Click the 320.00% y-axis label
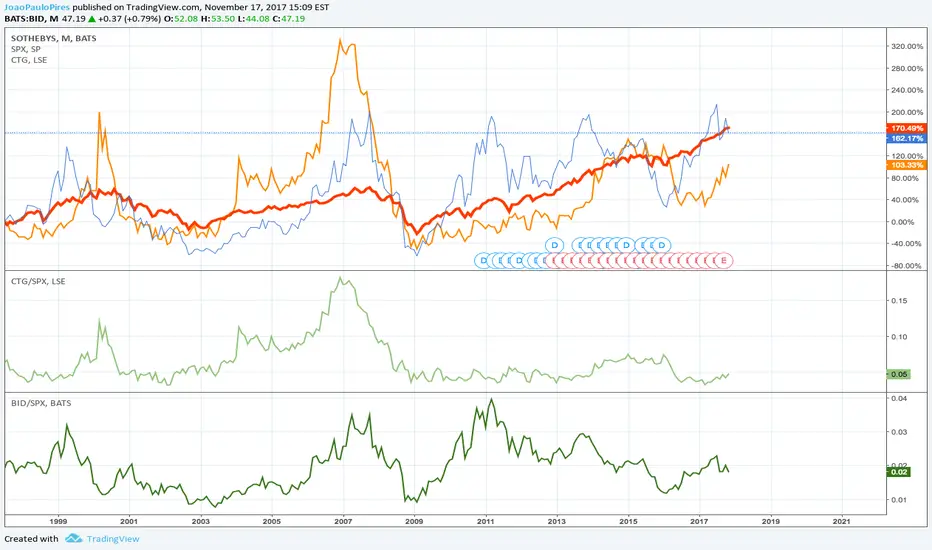 [x=907, y=46]
